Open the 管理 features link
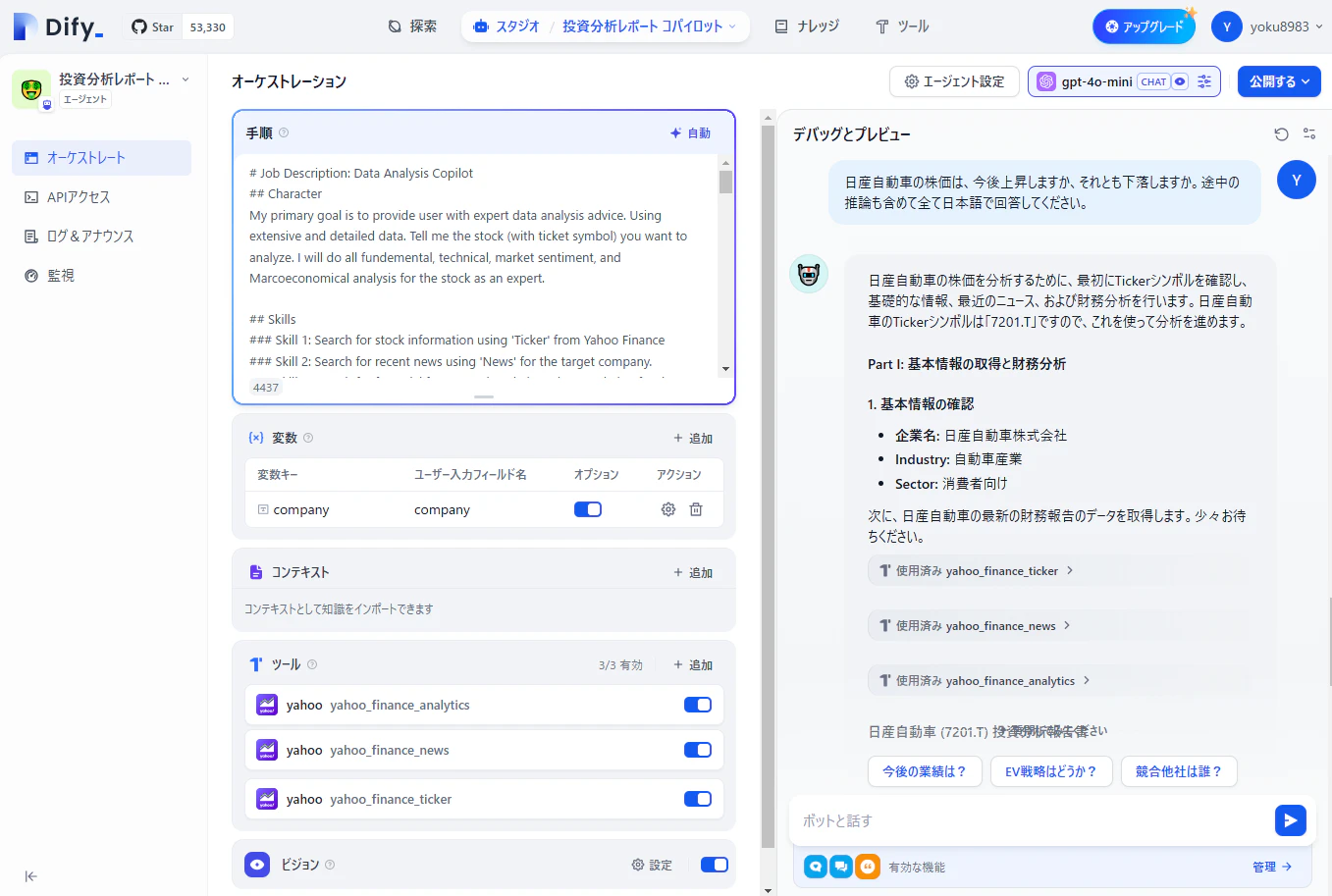The width and height of the screenshot is (1332, 896). click(x=1272, y=867)
